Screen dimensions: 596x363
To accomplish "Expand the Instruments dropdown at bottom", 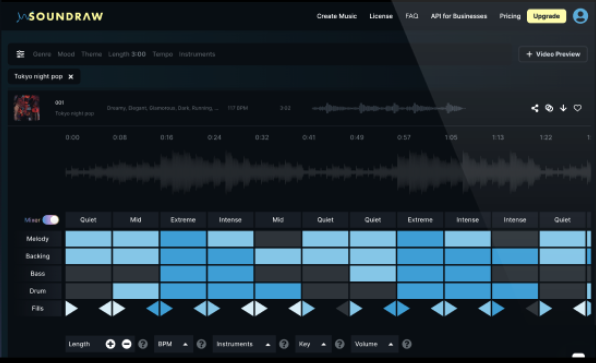I will (x=244, y=344).
